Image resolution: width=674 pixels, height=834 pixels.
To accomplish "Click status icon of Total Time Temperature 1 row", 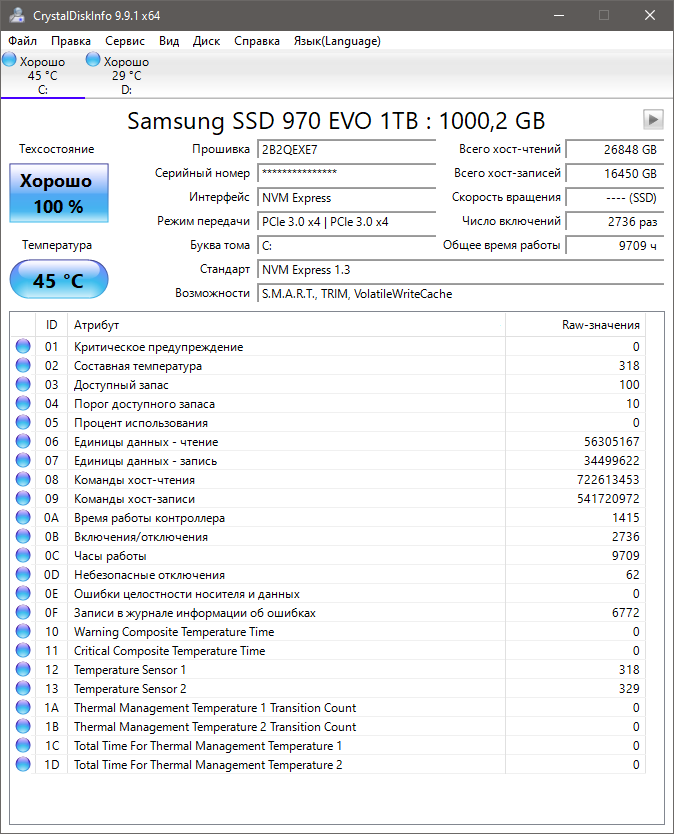I will point(23,745).
